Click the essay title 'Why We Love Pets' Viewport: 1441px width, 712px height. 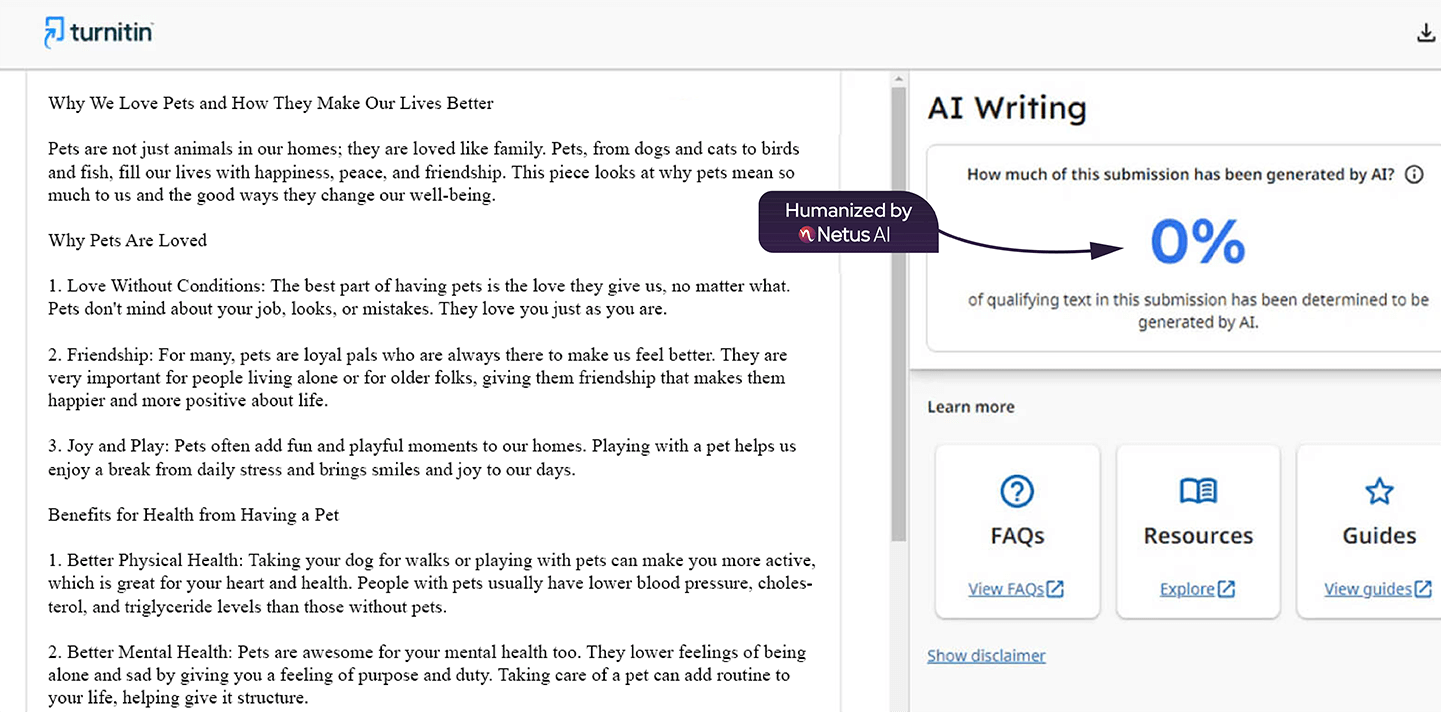(271, 103)
